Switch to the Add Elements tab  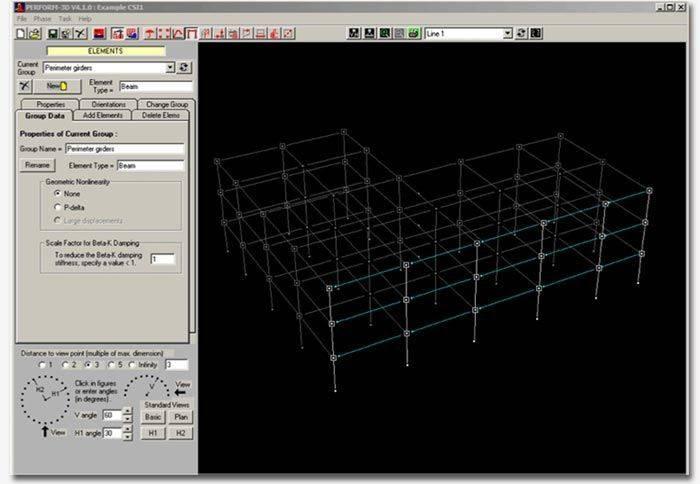(x=103, y=115)
